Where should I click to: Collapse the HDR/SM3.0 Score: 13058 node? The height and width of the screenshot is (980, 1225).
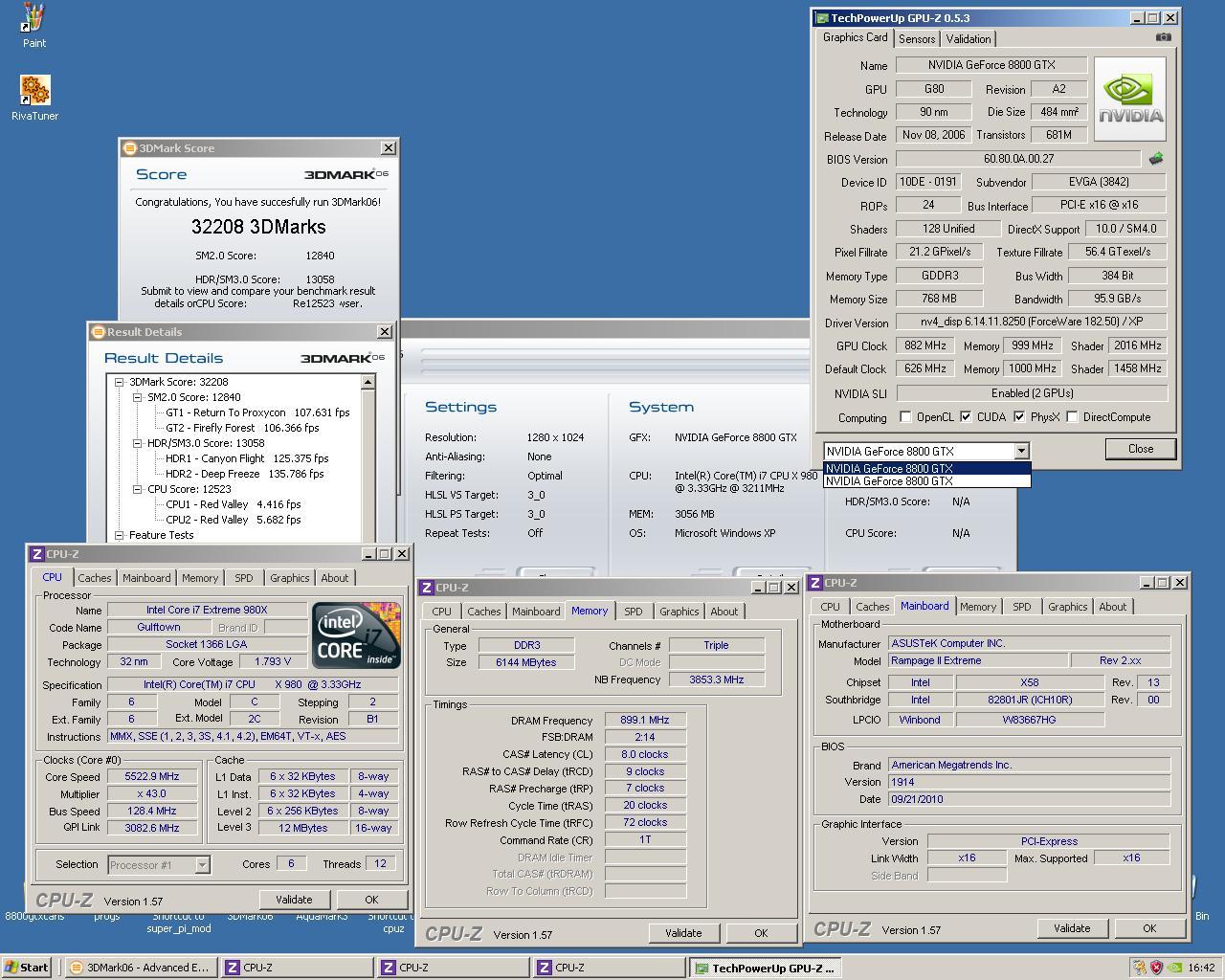[138, 443]
